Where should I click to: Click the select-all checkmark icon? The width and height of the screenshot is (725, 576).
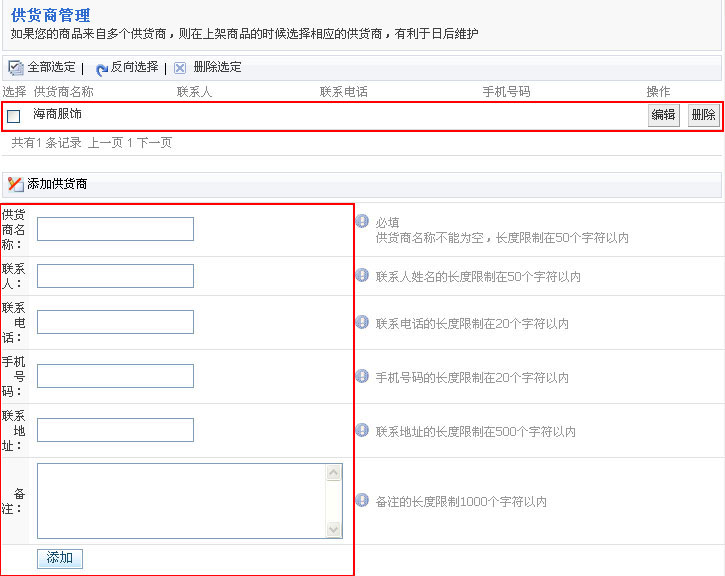(16, 68)
